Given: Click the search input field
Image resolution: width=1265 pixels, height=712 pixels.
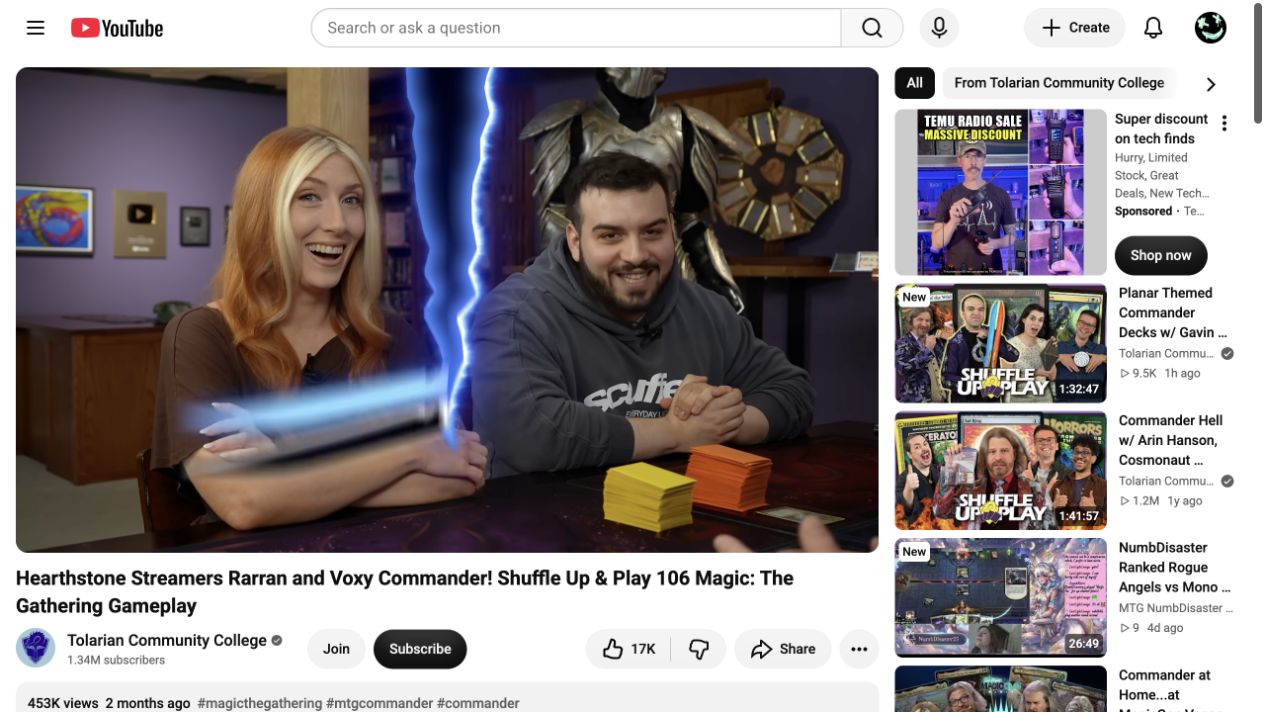Looking at the screenshot, I should click(576, 28).
